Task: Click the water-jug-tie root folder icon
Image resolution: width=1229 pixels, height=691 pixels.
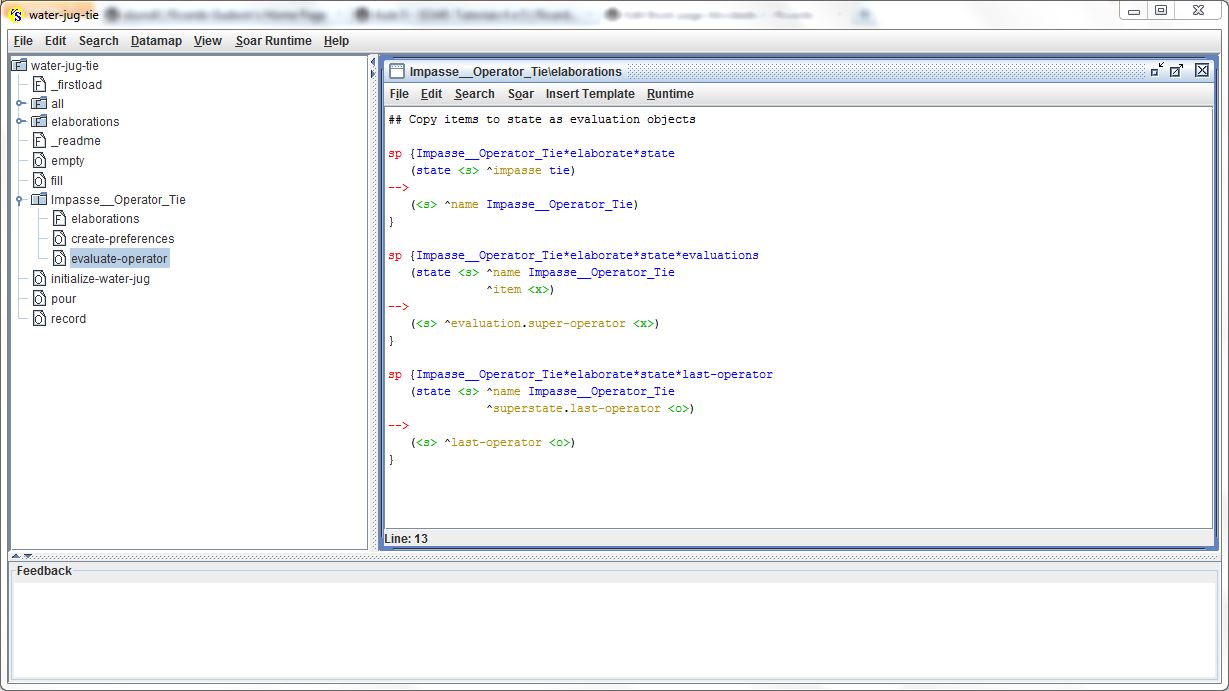Action: click(19, 65)
